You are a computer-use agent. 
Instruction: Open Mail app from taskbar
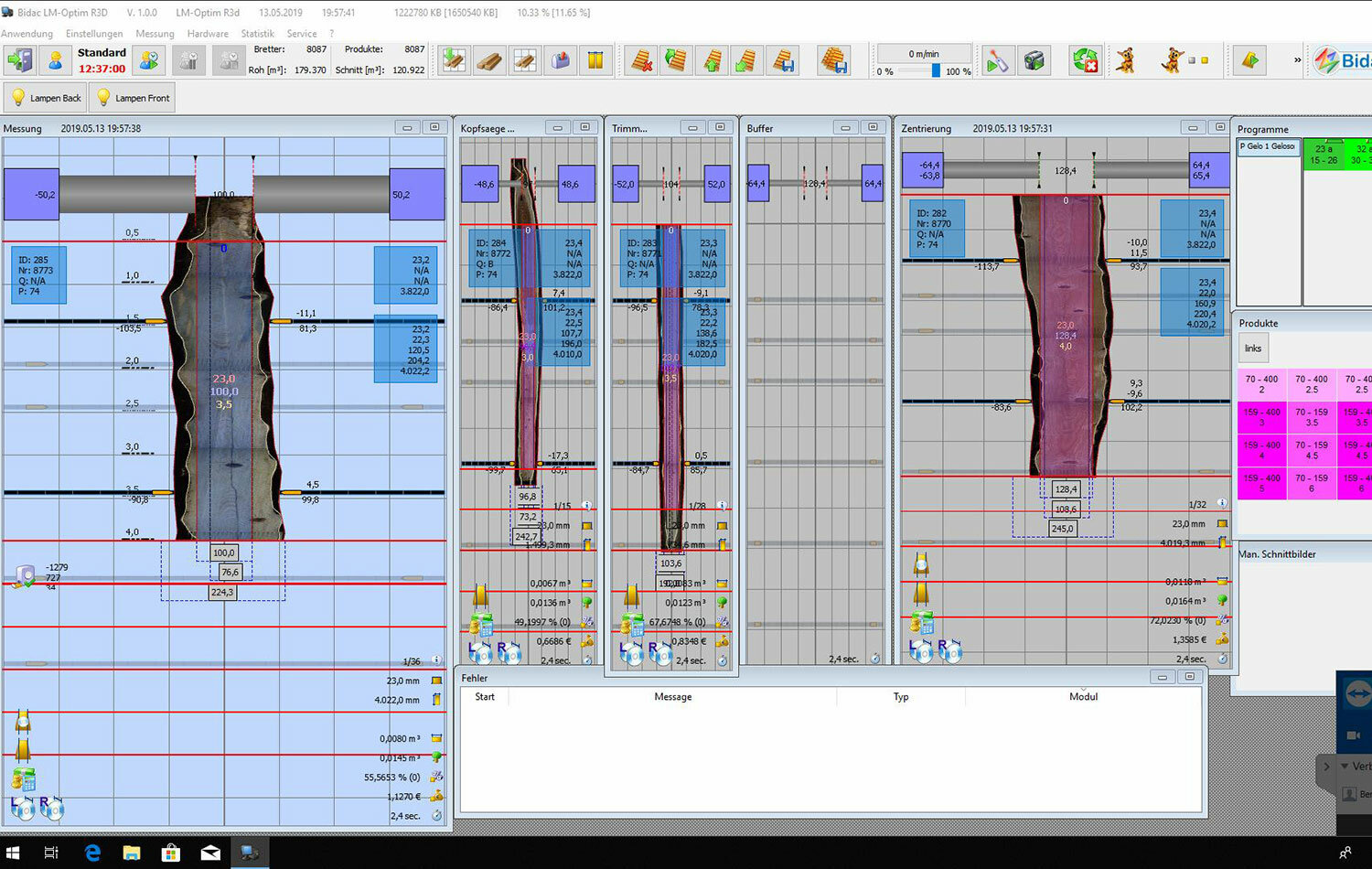(x=210, y=853)
